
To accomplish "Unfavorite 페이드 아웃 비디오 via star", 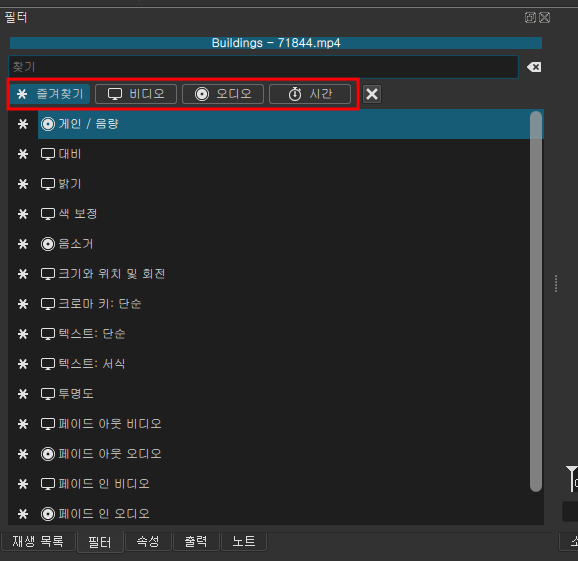I will (23, 424).
